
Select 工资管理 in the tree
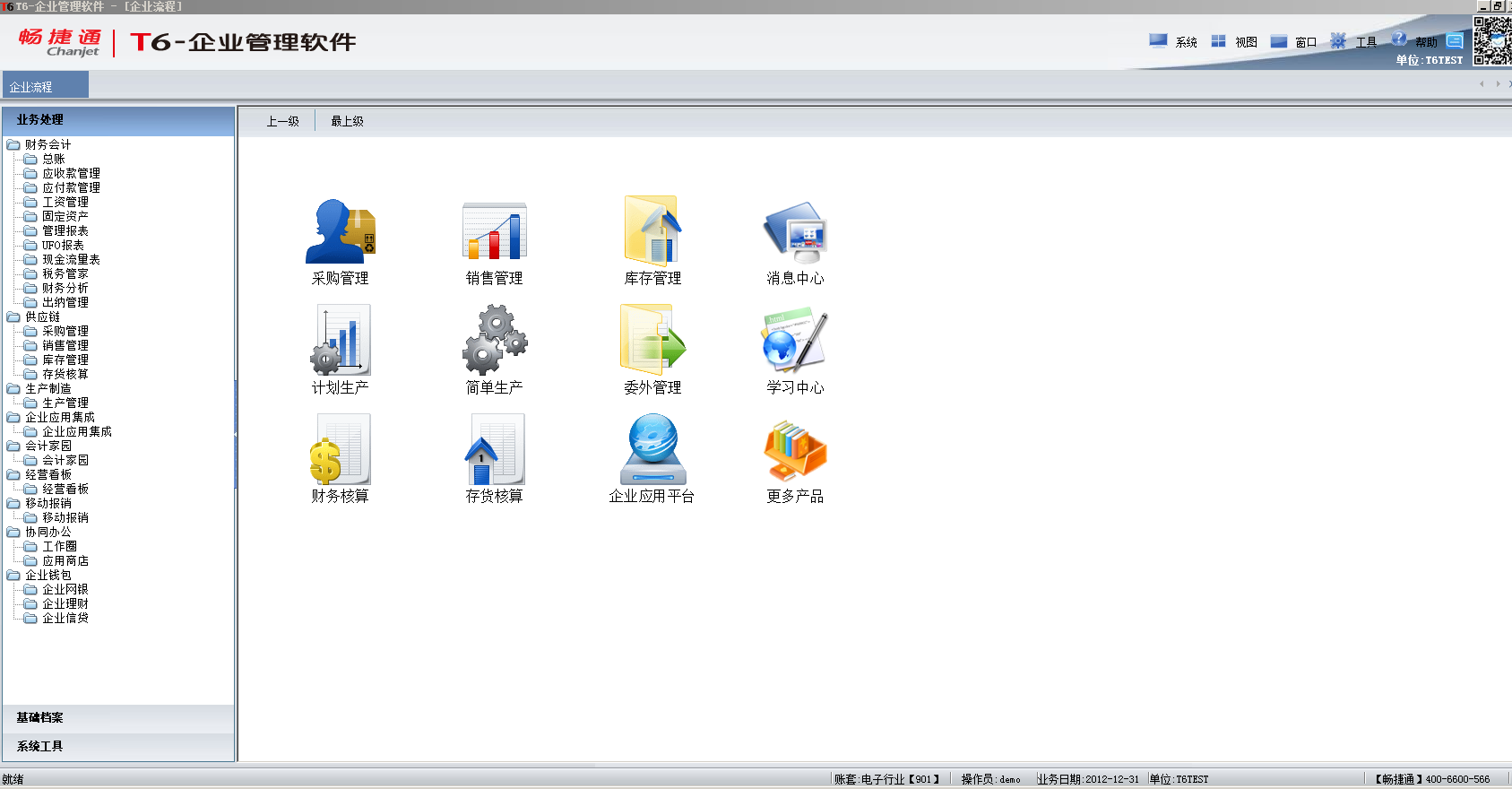(x=65, y=202)
